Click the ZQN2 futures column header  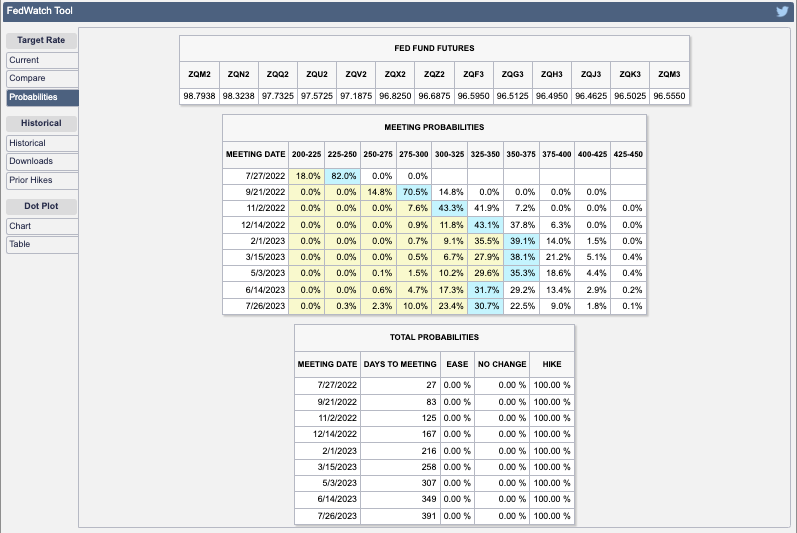tap(238, 74)
